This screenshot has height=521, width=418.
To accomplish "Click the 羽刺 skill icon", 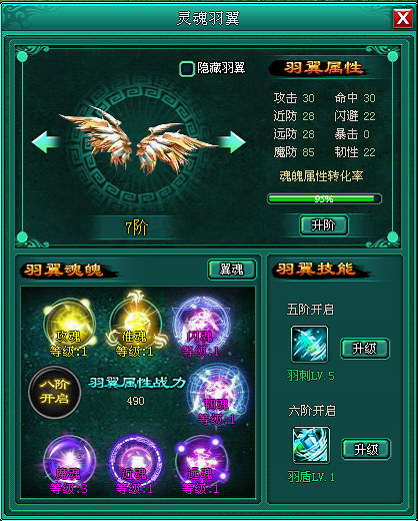I will tap(309, 344).
